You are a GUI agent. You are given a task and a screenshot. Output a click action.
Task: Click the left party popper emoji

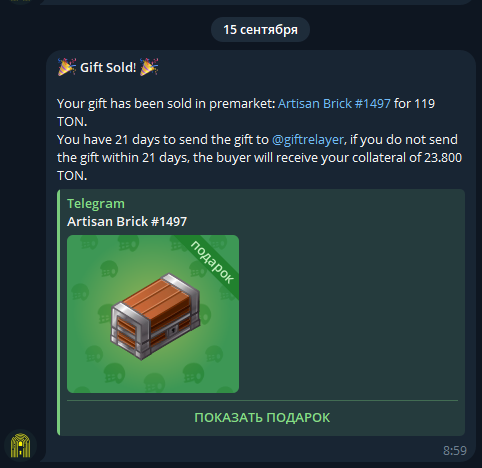click(x=67, y=67)
